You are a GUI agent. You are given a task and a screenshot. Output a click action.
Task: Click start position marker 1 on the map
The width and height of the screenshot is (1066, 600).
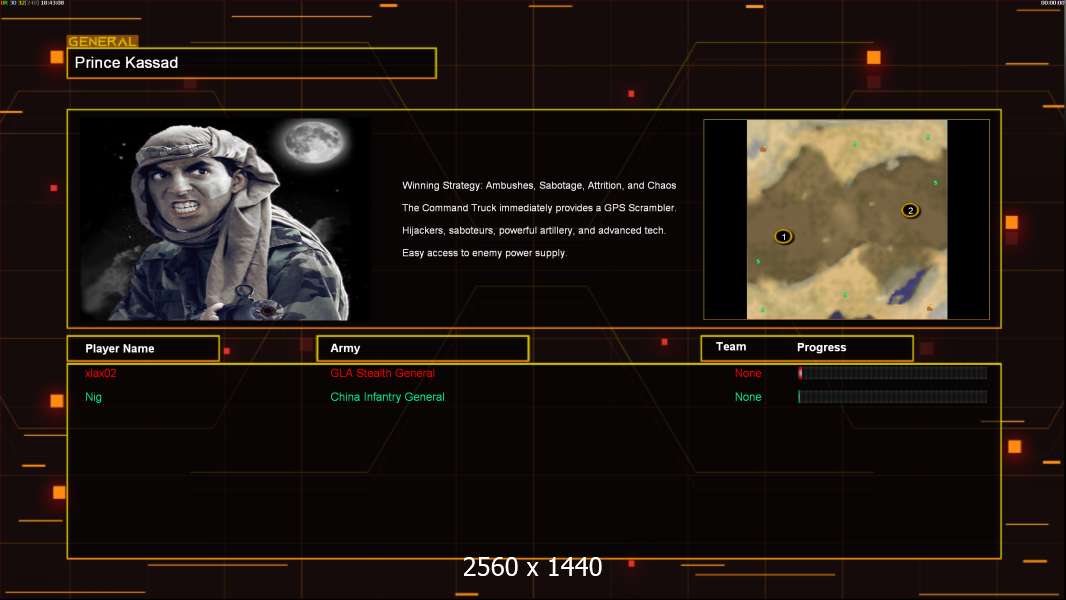pyautogui.click(x=783, y=236)
